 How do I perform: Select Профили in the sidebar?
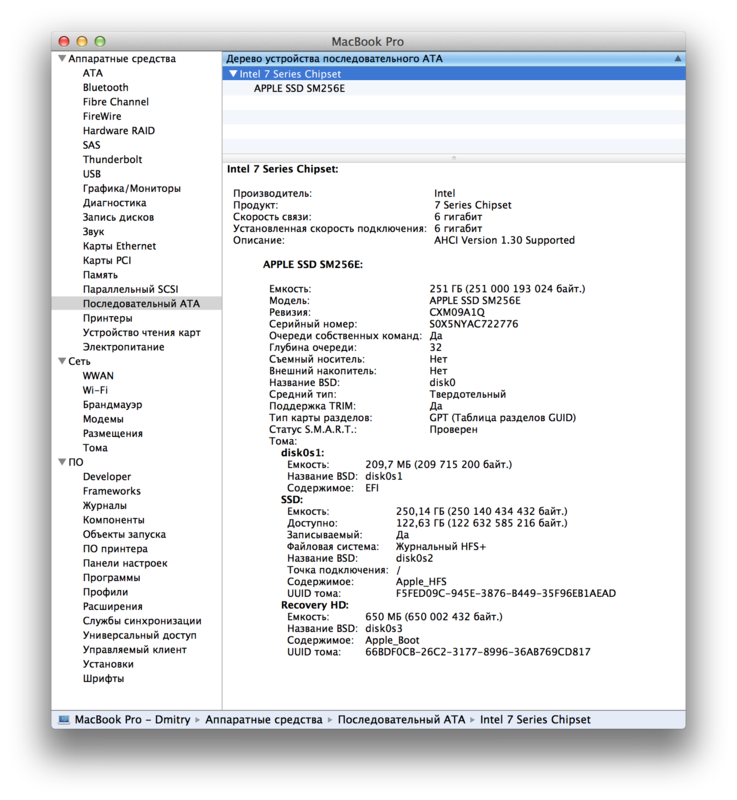[x=106, y=592]
